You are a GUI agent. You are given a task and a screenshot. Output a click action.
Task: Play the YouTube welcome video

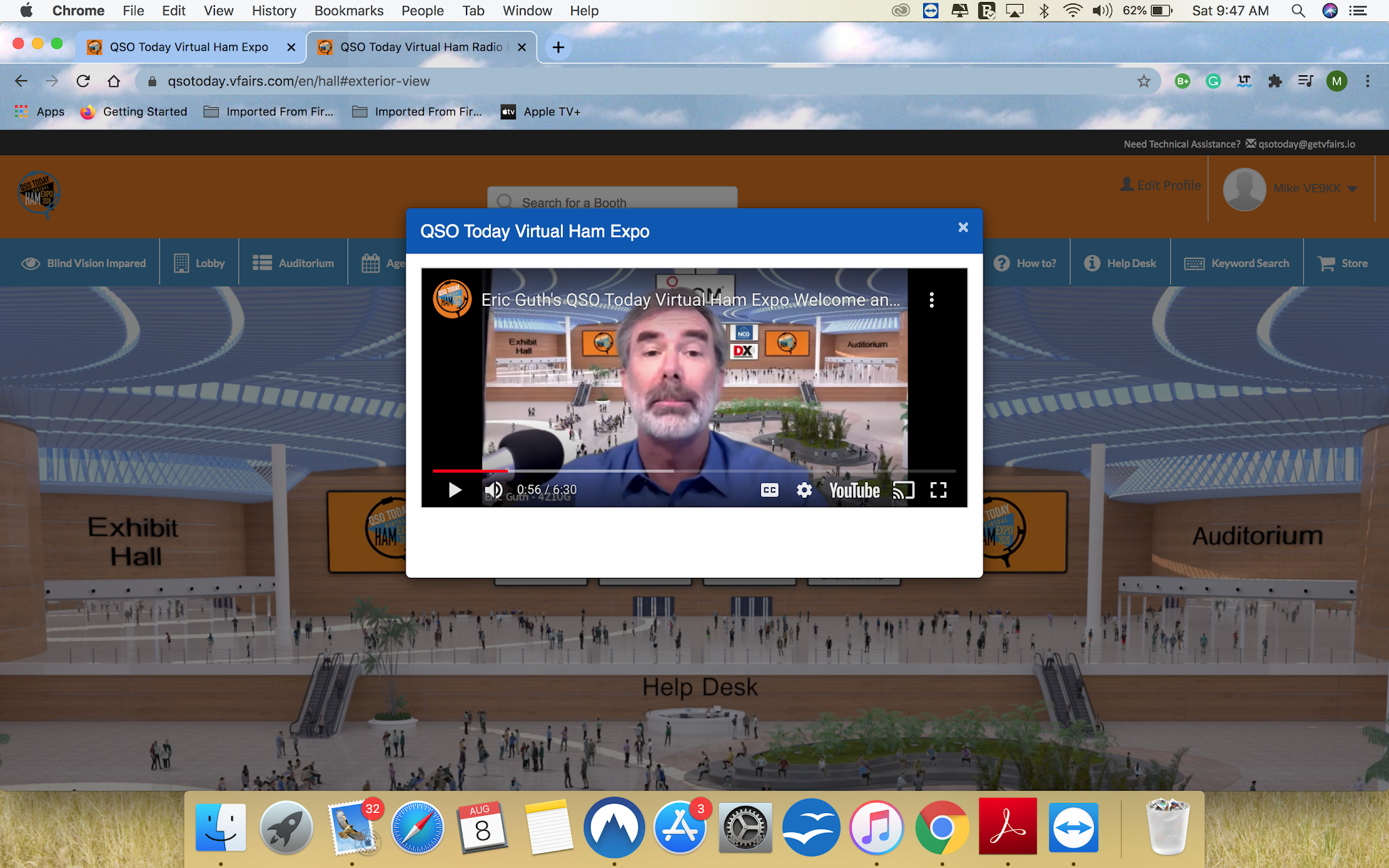click(455, 490)
